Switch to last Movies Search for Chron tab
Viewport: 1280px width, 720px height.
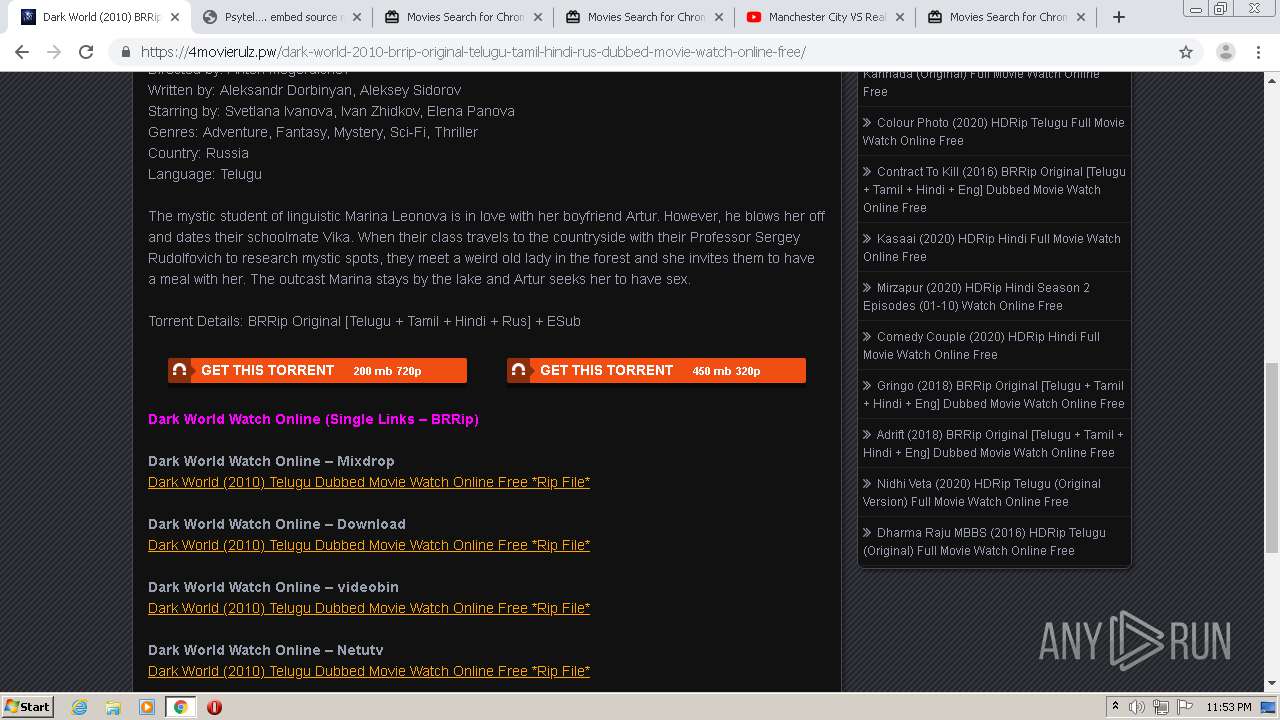[x=1007, y=17]
